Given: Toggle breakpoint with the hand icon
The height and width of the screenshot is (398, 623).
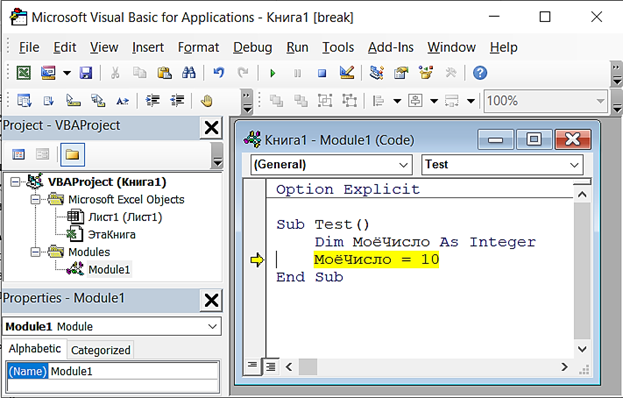Looking at the screenshot, I should click(206, 101).
